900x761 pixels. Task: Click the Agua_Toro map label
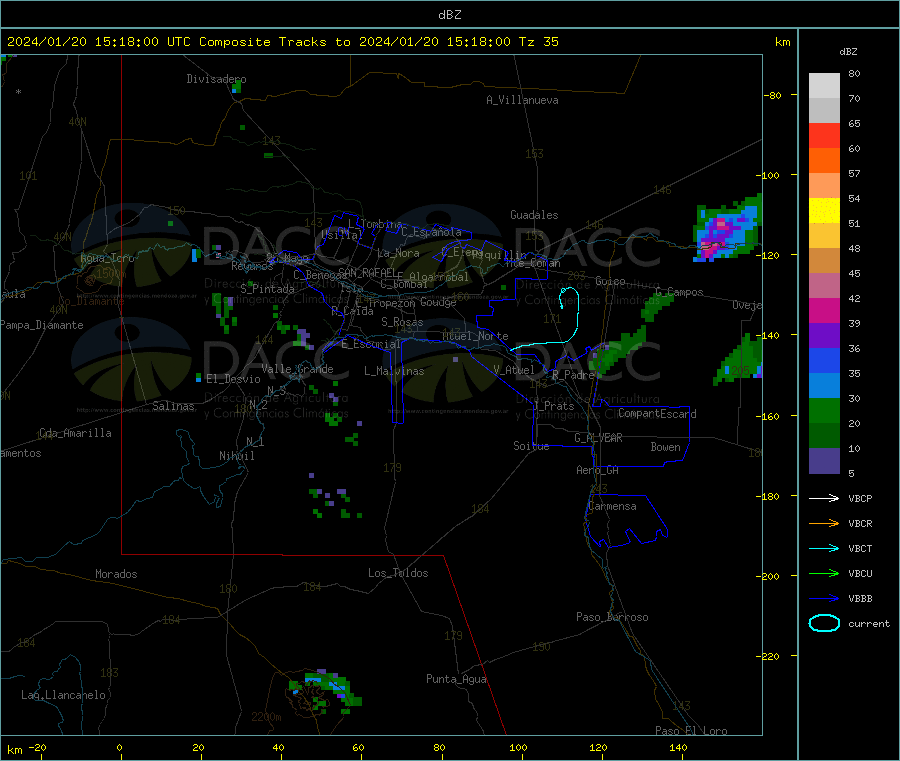point(107,258)
